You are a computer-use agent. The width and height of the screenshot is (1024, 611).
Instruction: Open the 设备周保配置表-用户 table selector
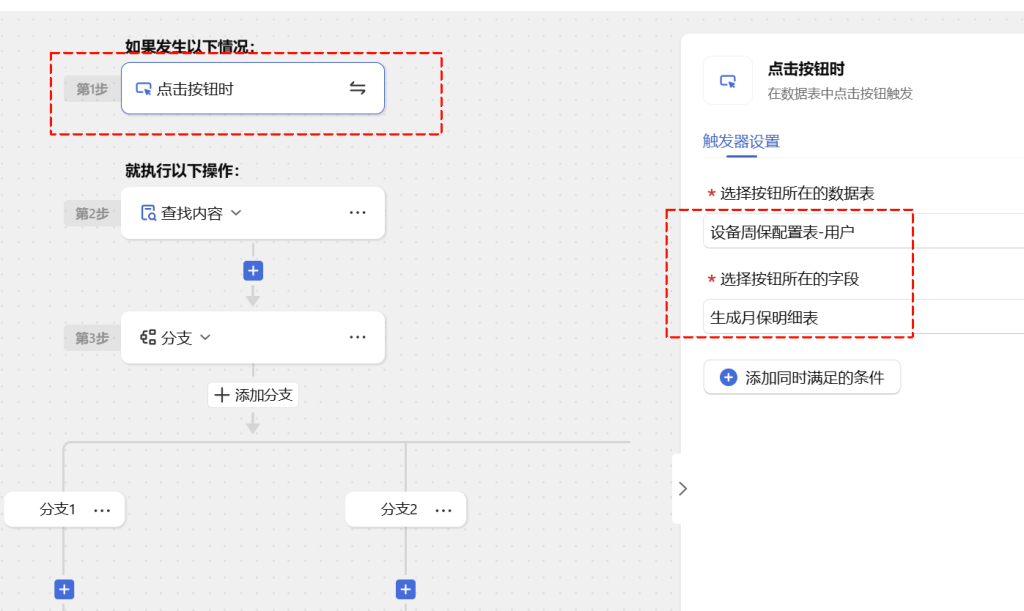(863, 232)
